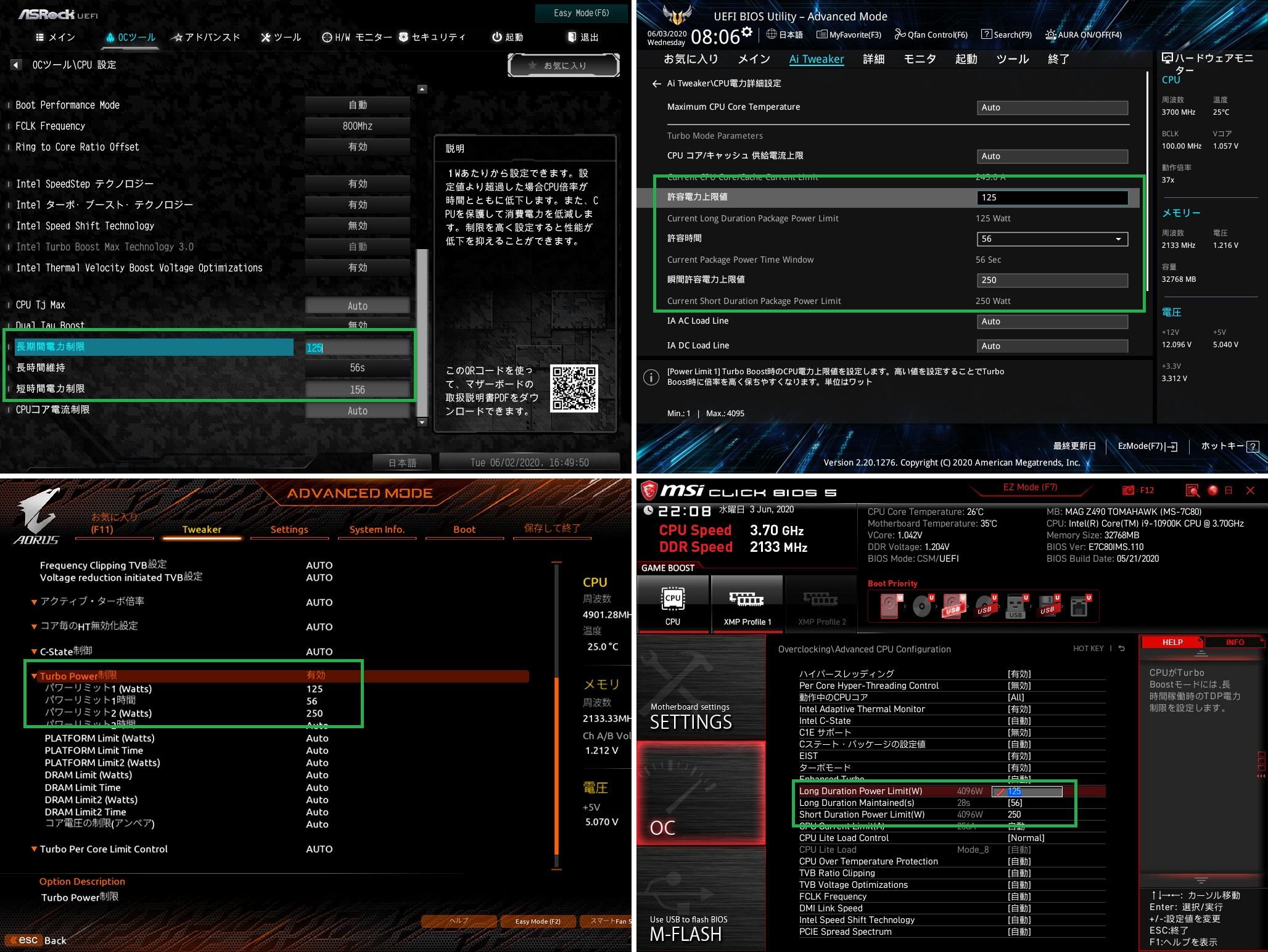Image resolution: width=1268 pixels, height=952 pixels.
Task: Switch to Aorus System Info. tab
Action: 377,530
